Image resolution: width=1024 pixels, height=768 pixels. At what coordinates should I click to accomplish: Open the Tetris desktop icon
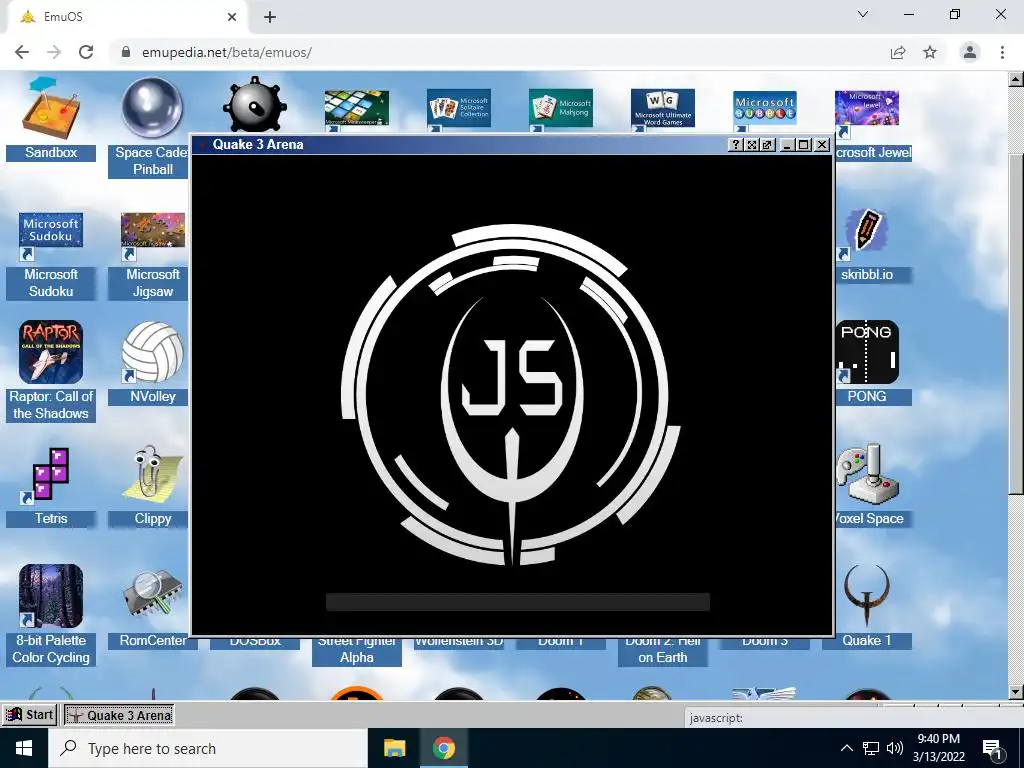[x=51, y=474]
